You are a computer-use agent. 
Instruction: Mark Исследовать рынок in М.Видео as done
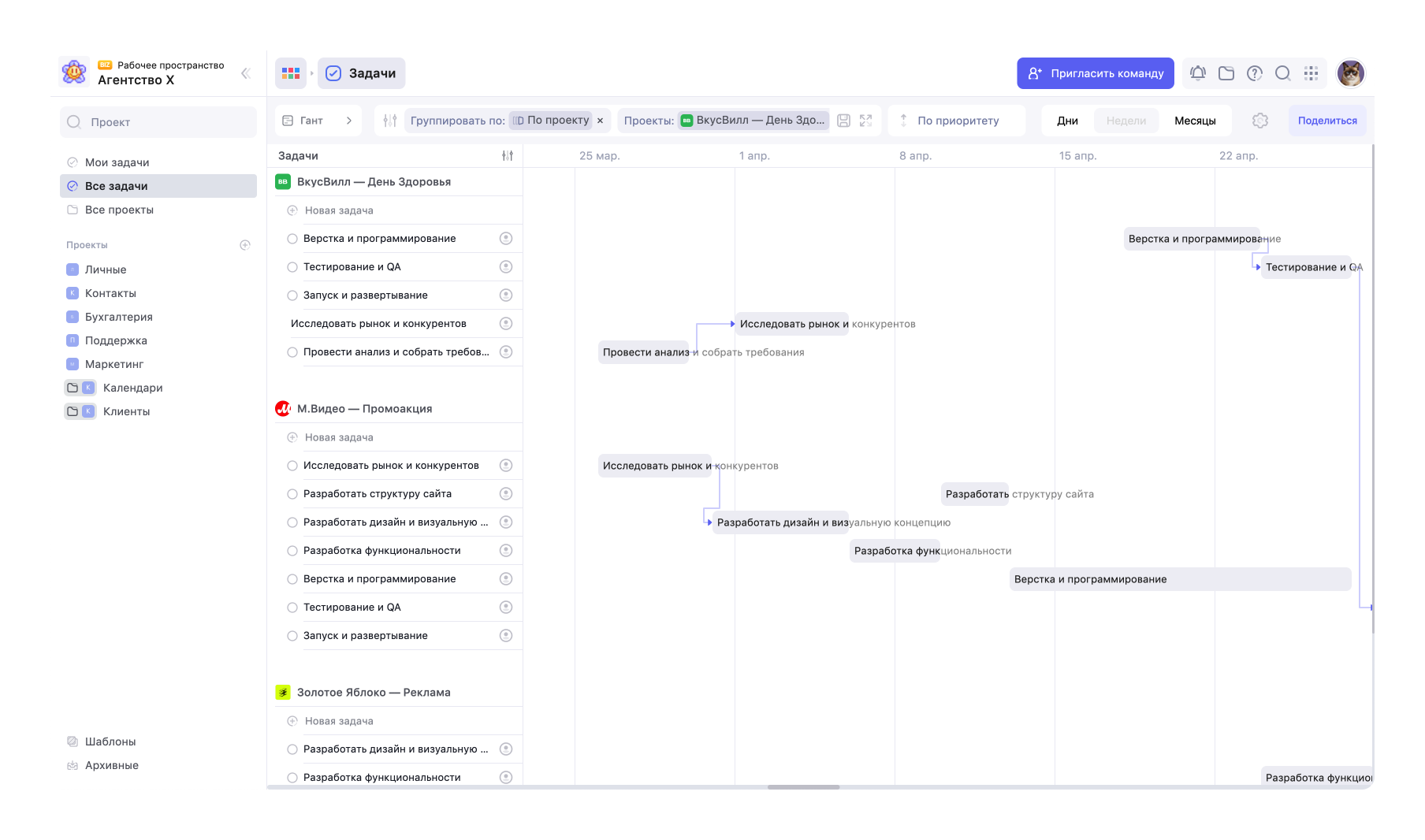[292, 466]
